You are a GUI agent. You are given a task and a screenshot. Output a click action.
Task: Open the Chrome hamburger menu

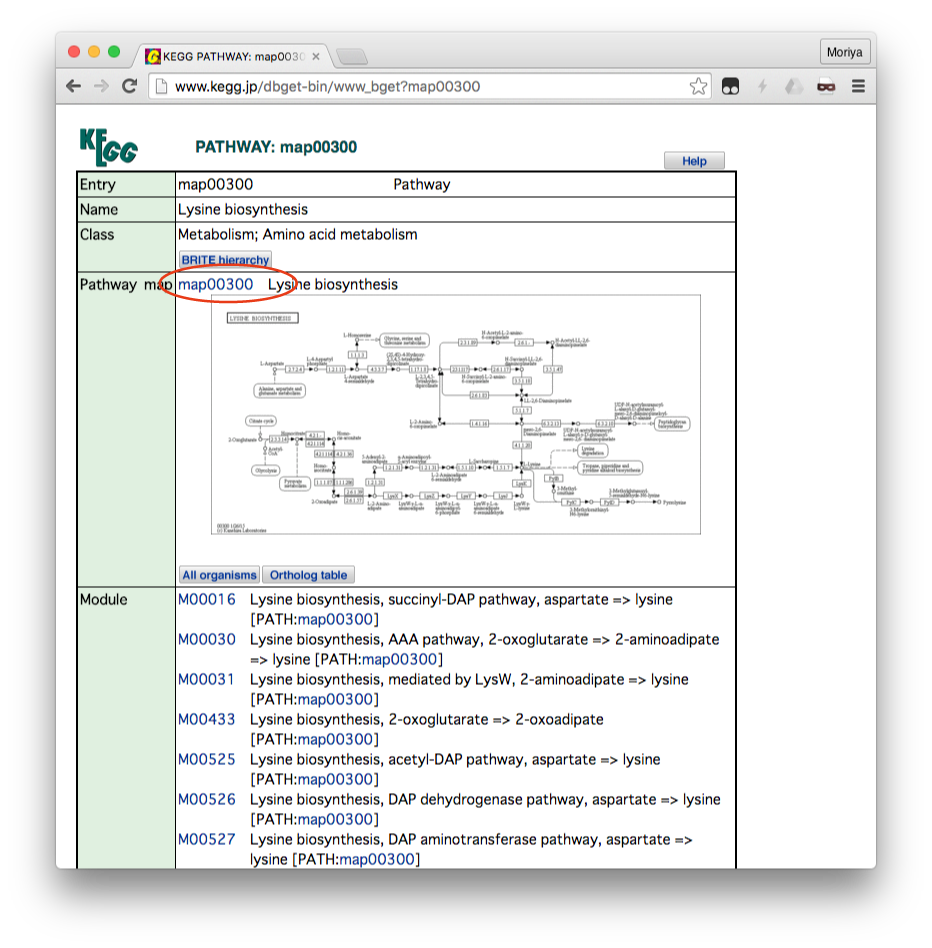(x=858, y=86)
